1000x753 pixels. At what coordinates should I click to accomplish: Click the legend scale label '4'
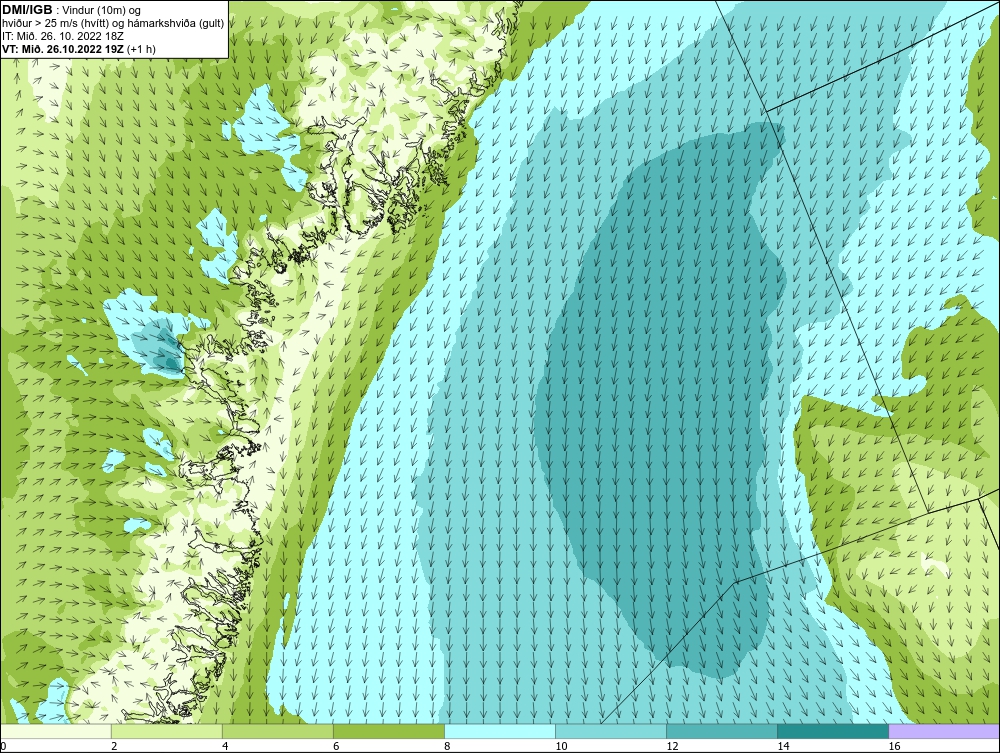225,746
